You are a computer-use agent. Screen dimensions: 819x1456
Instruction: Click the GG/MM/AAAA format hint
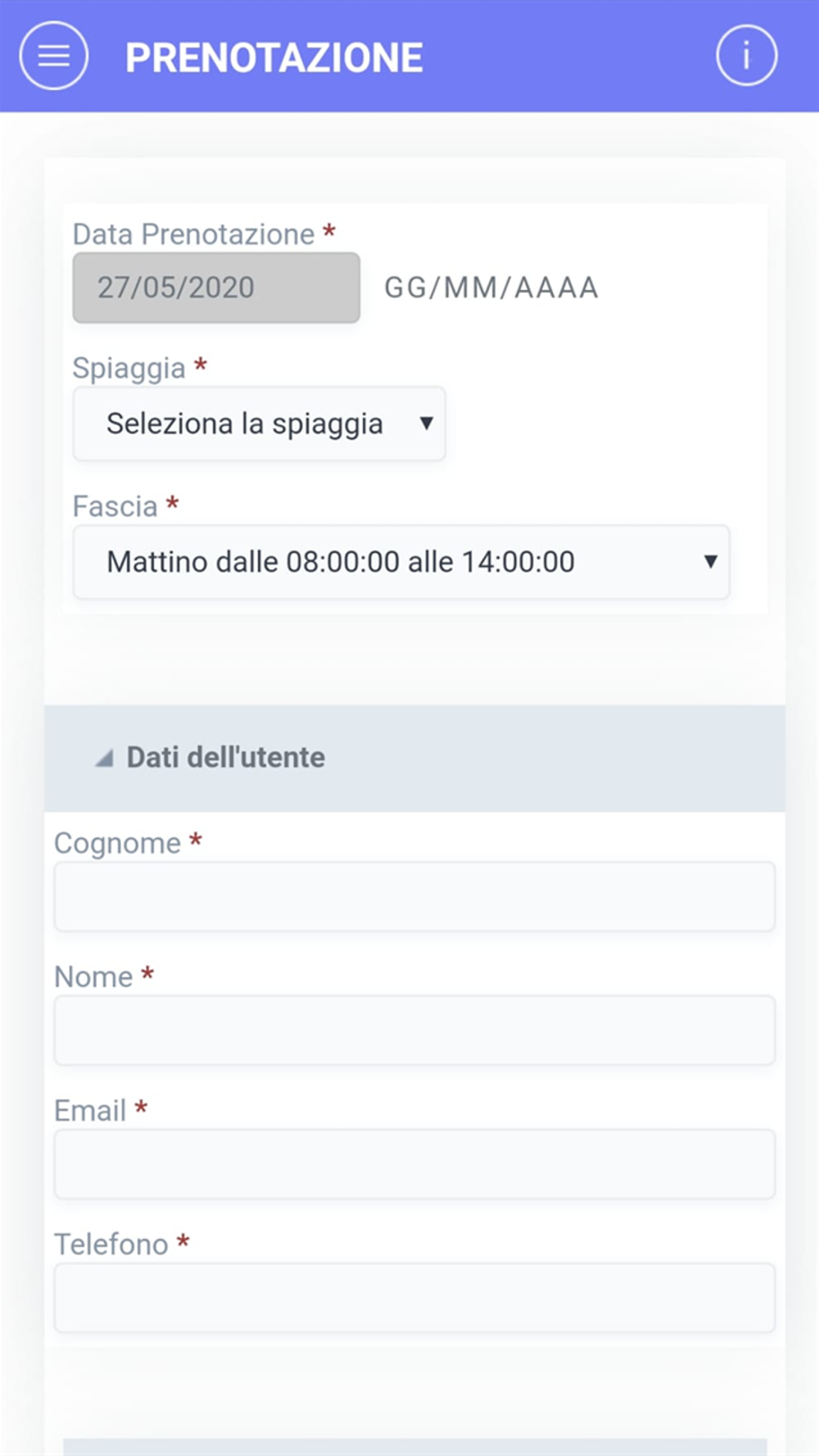point(491,287)
